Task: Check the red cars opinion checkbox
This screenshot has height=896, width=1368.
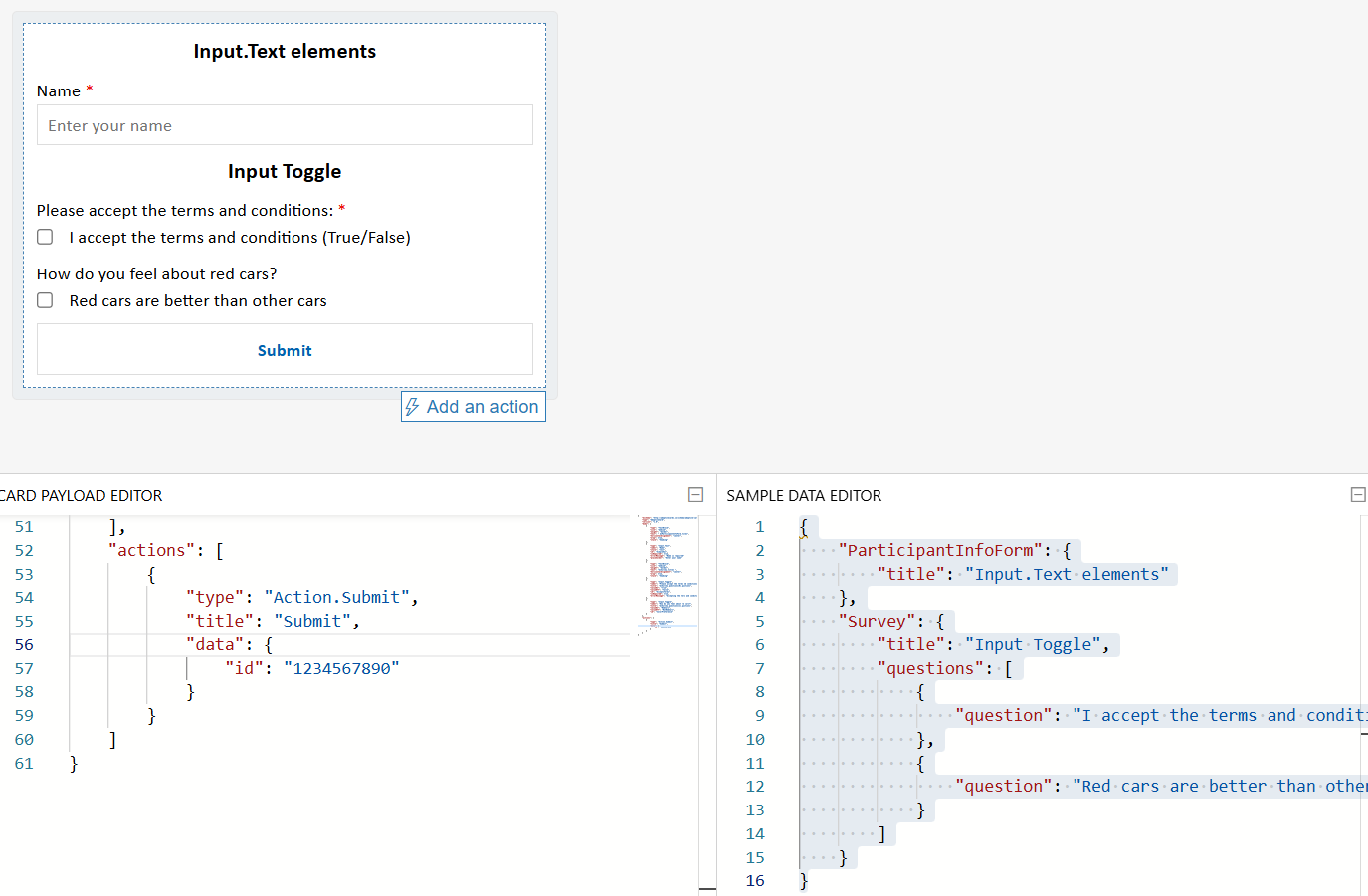Action: pos(44,300)
